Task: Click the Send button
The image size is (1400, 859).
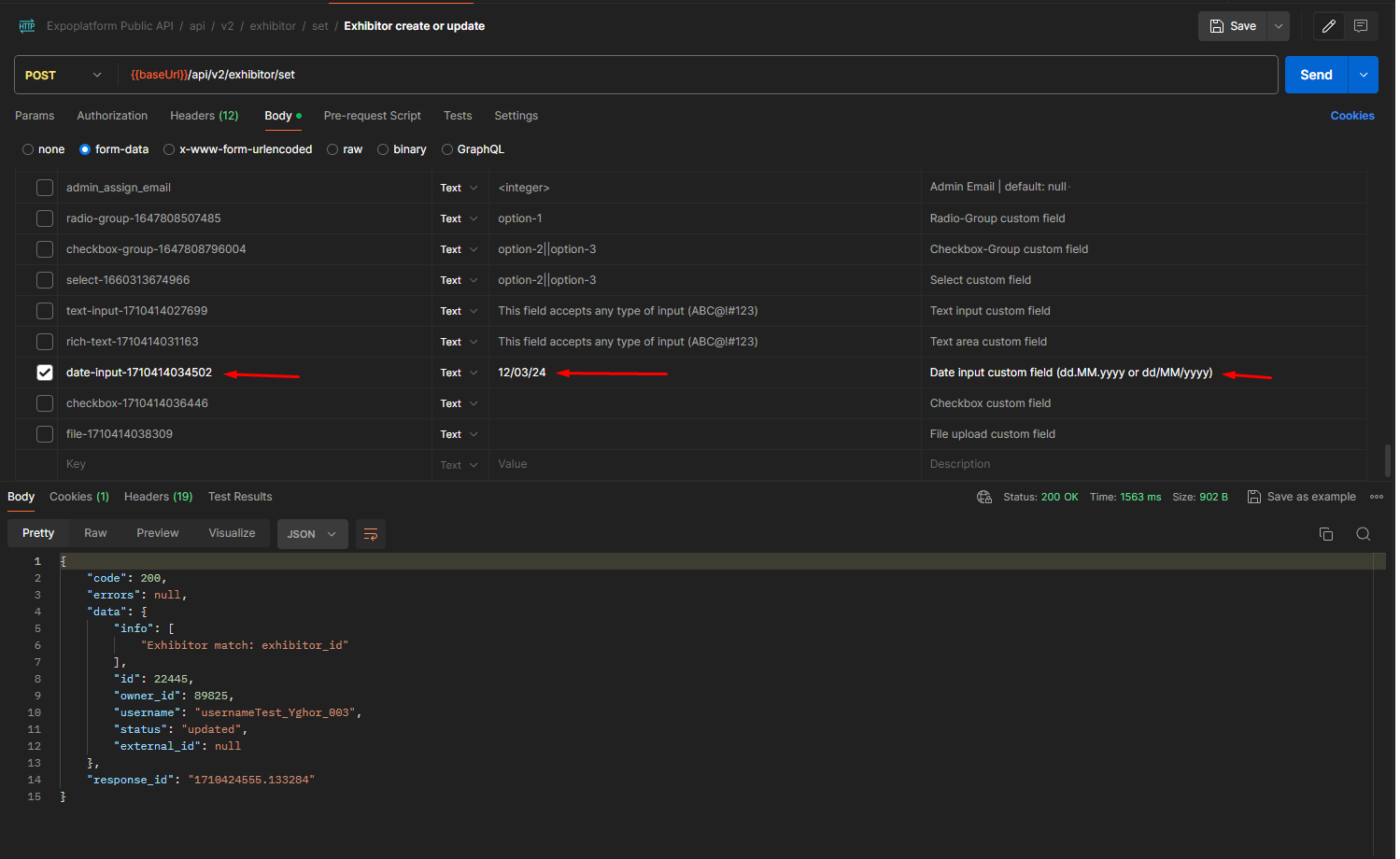Action: tap(1315, 74)
